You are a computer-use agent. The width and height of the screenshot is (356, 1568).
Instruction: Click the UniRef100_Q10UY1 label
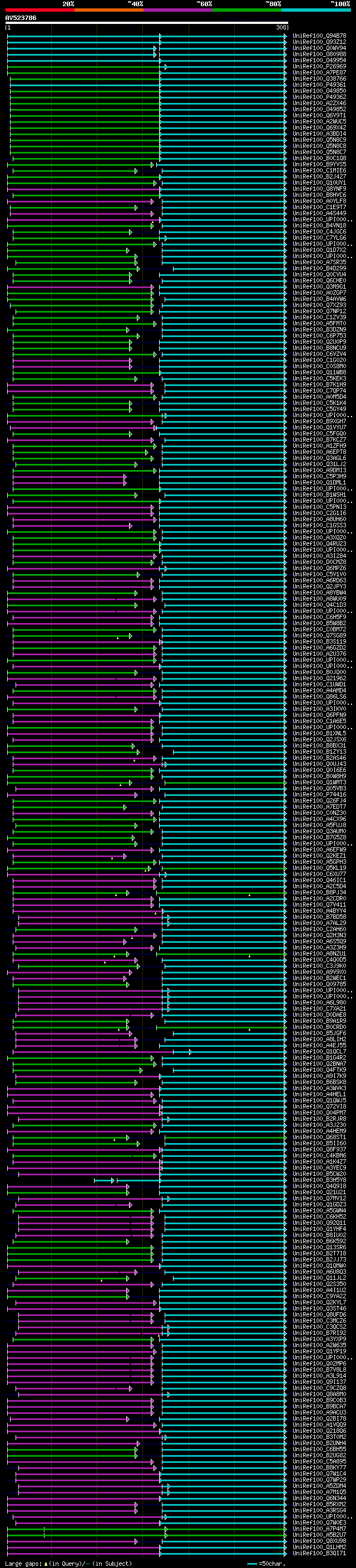(x=319, y=182)
